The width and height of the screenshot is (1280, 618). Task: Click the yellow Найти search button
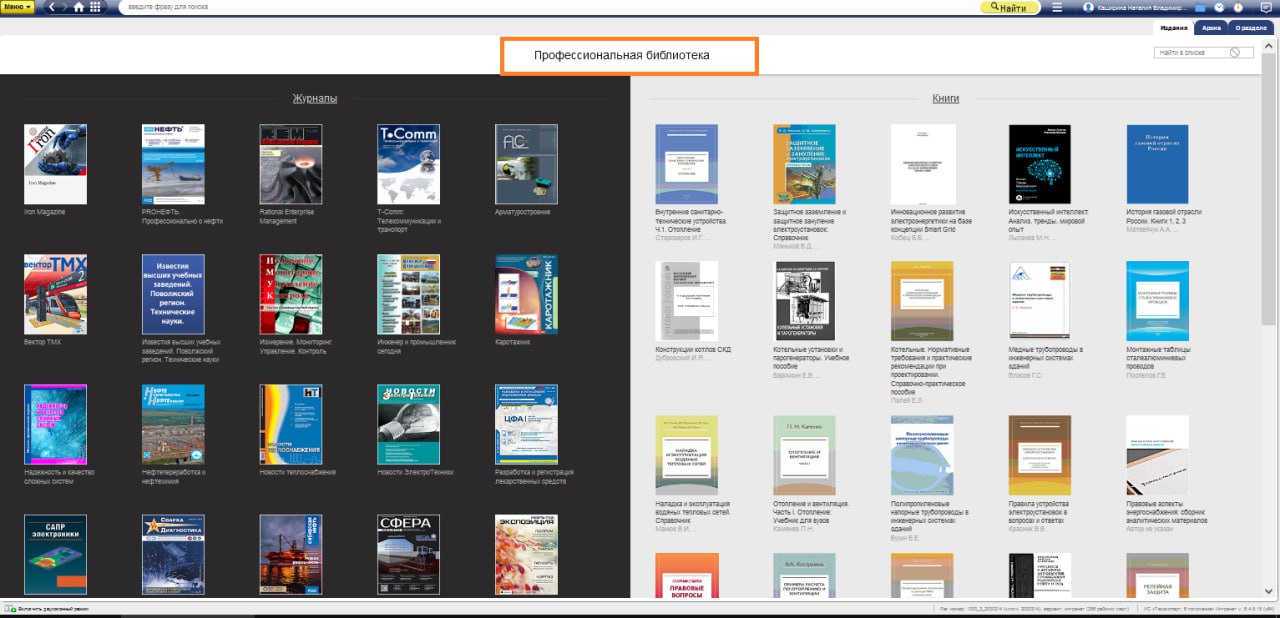pyautogui.click(x=1010, y=7)
